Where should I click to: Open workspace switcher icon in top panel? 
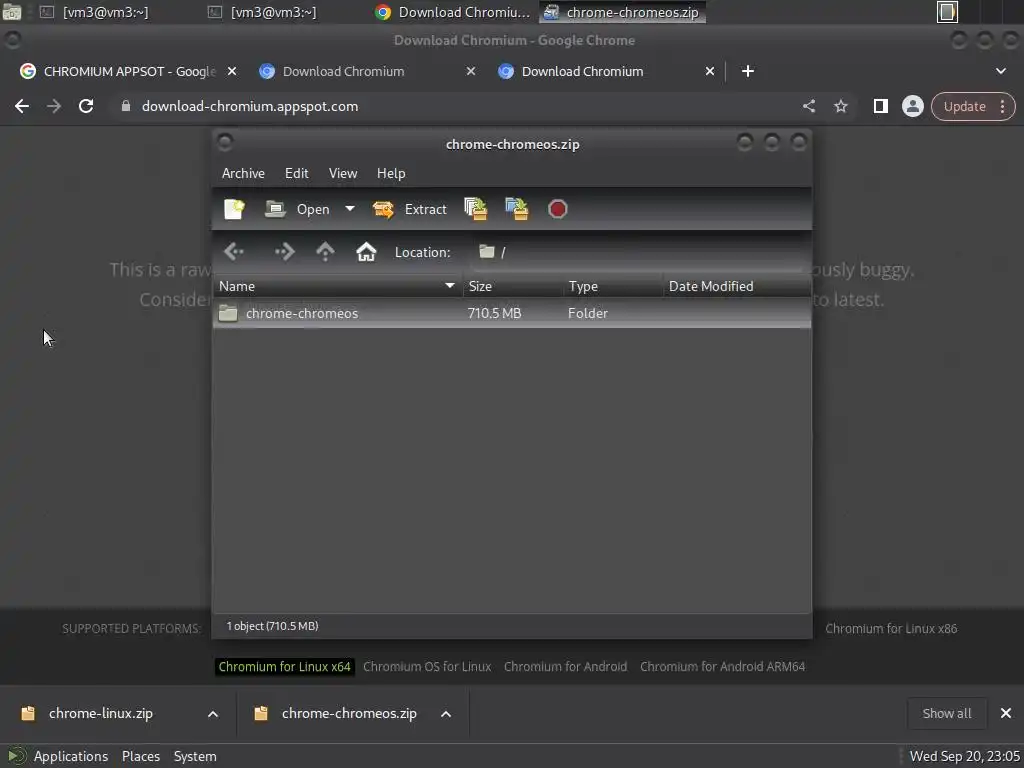pyautogui.click(x=947, y=12)
